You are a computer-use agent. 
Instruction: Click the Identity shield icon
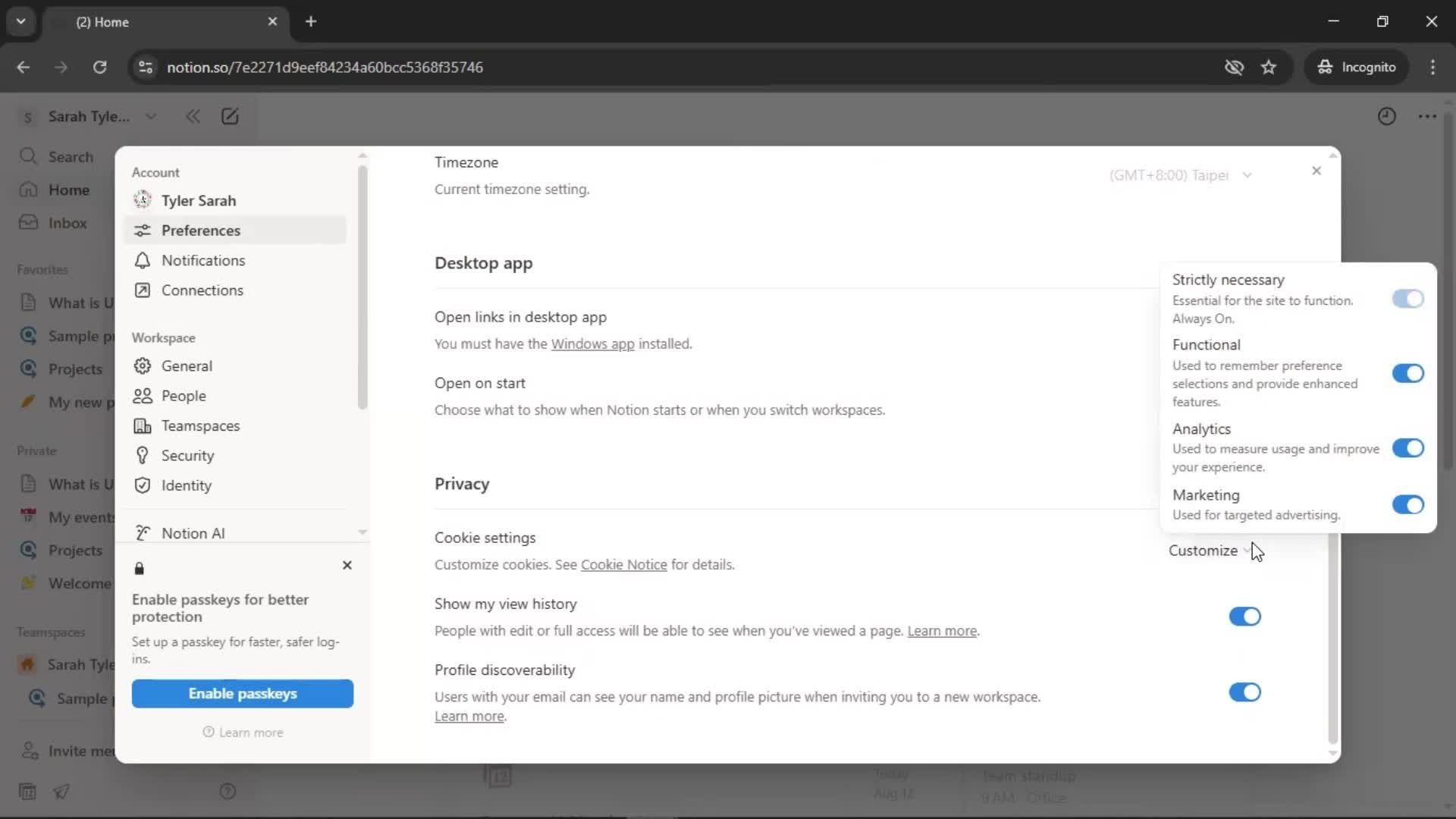(x=142, y=485)
